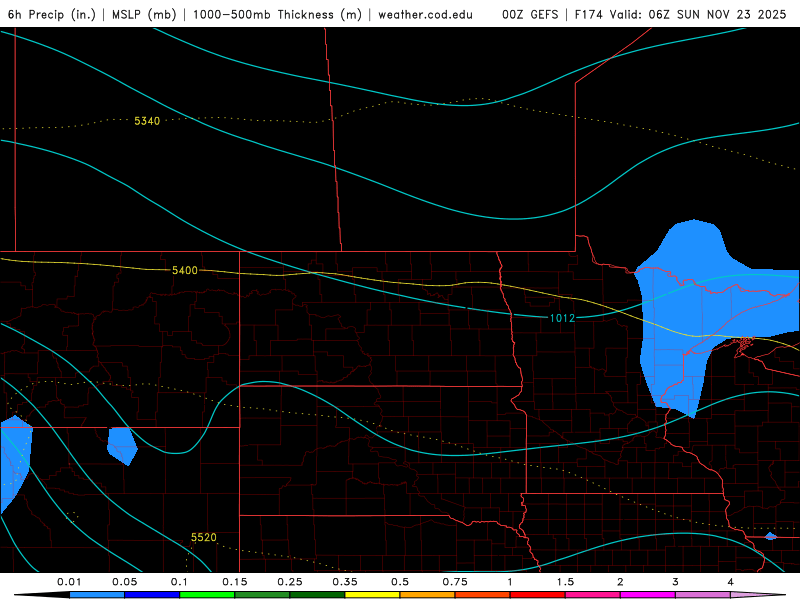This screenshot has height=600, width=800.
Task: Pick the light blue 0.01 colorbar swatch
Action: (x=97, y=595)
